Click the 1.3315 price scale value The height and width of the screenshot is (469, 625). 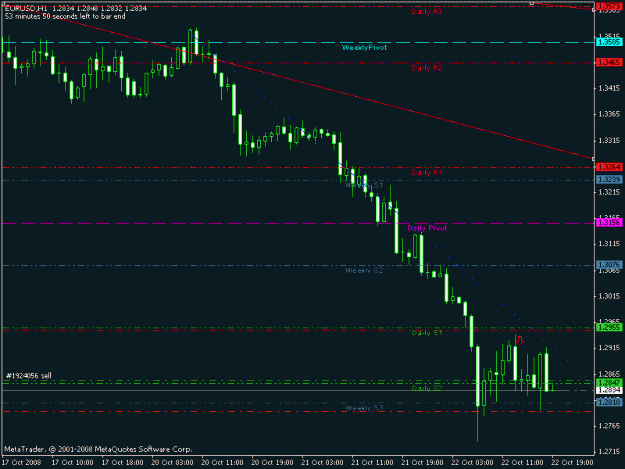point(609,141)
